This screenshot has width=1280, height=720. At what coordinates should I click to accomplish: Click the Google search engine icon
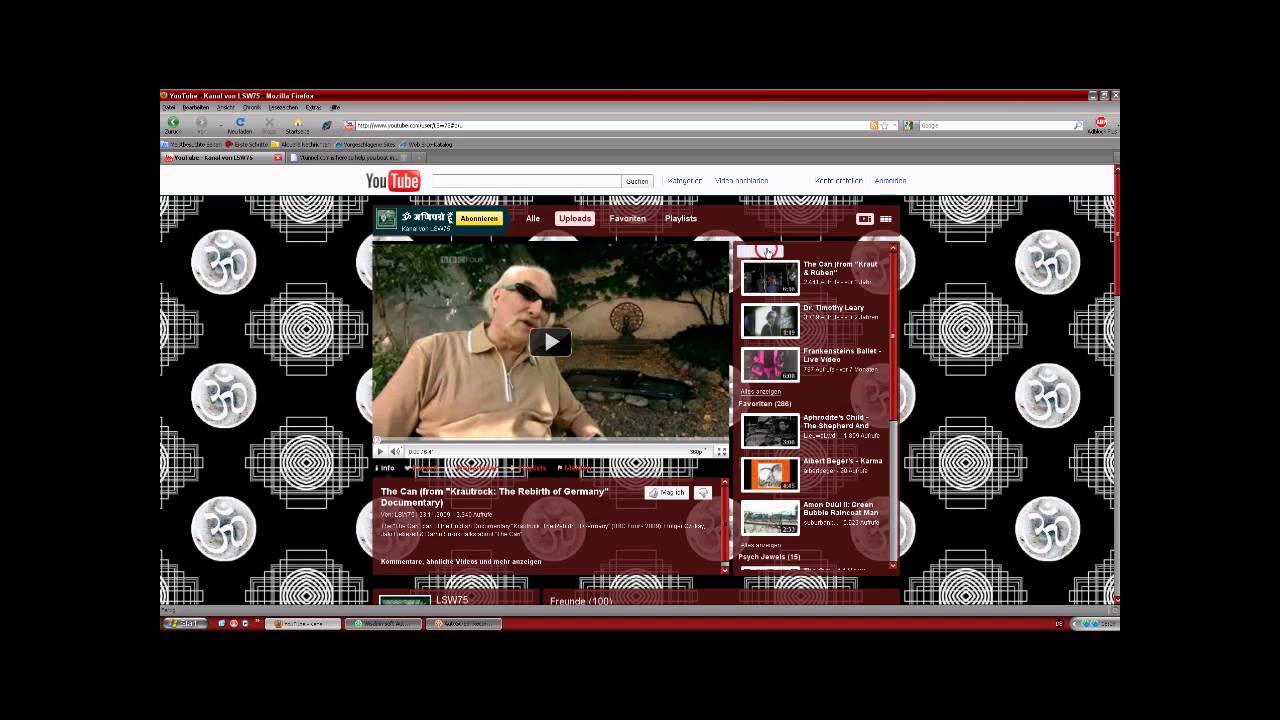click(x=908, y=126)
